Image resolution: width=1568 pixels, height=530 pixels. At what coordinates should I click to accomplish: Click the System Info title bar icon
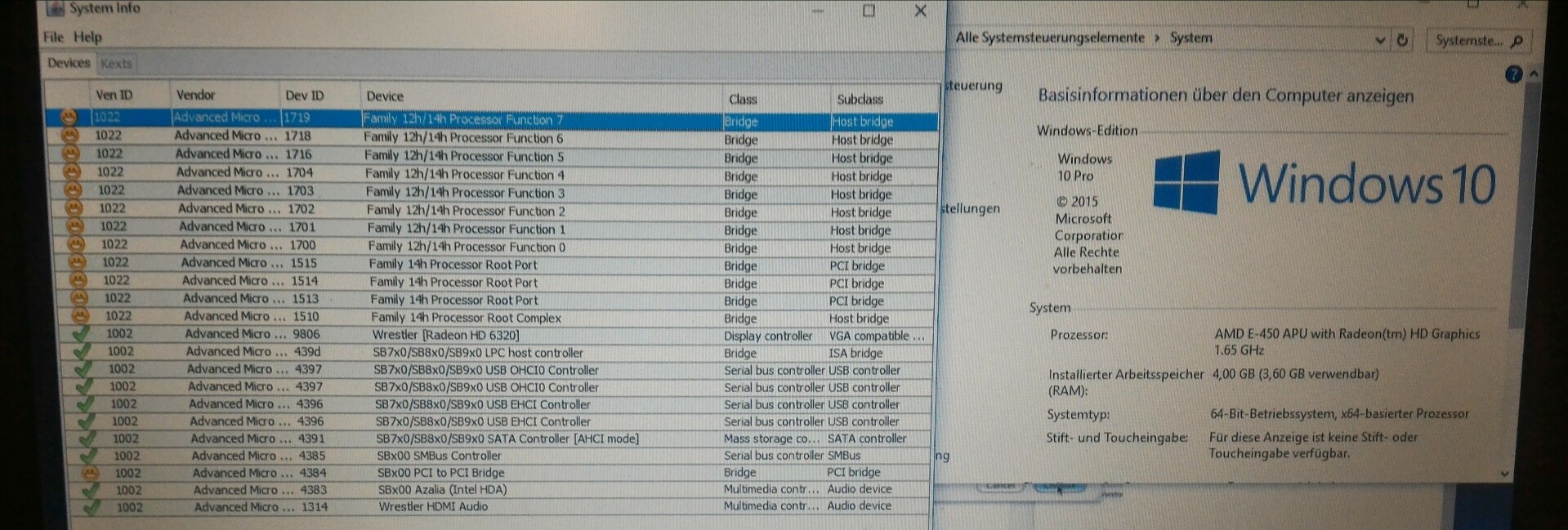click(55, 9)
